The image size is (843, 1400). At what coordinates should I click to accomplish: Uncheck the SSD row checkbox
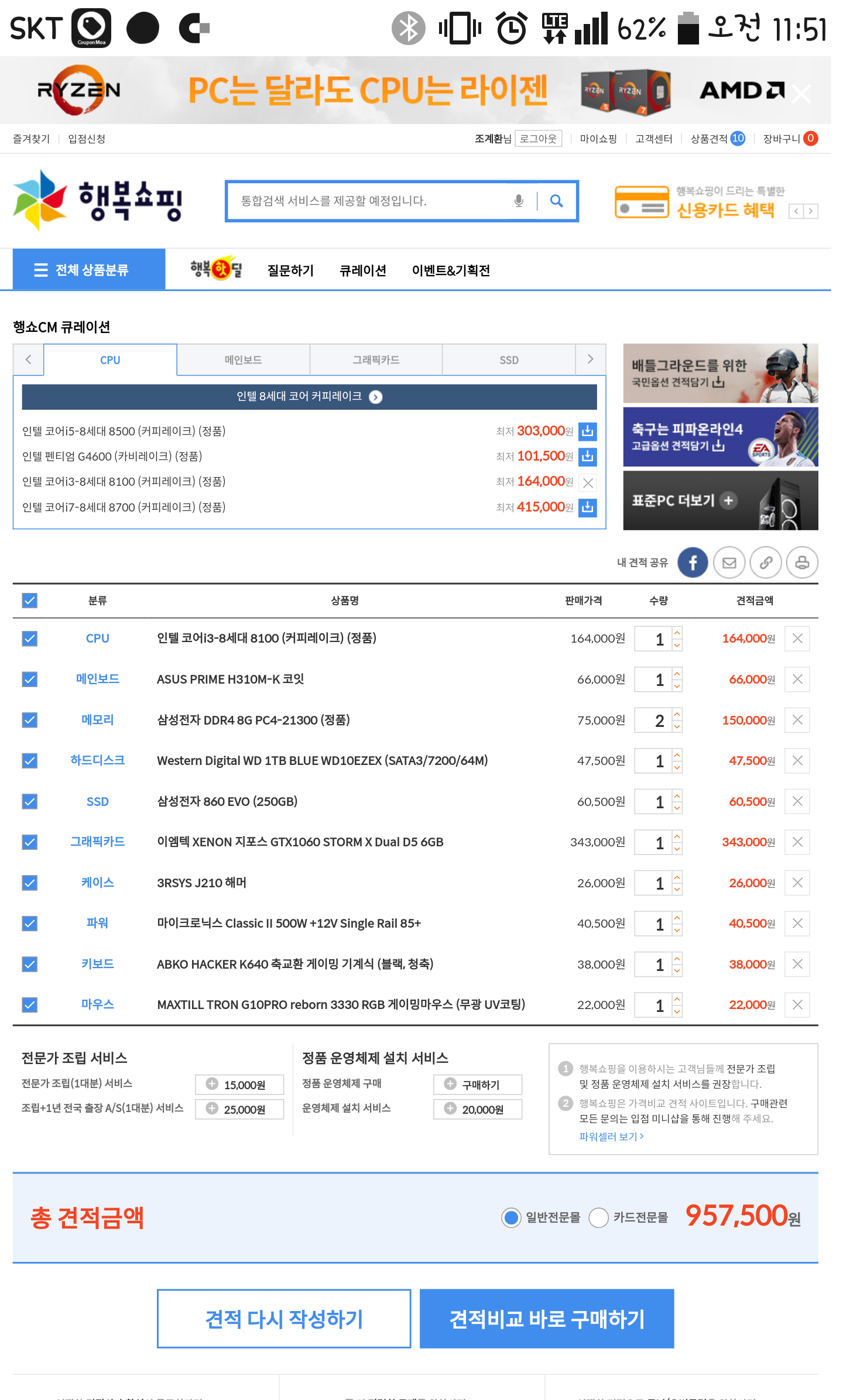(30, 801)
